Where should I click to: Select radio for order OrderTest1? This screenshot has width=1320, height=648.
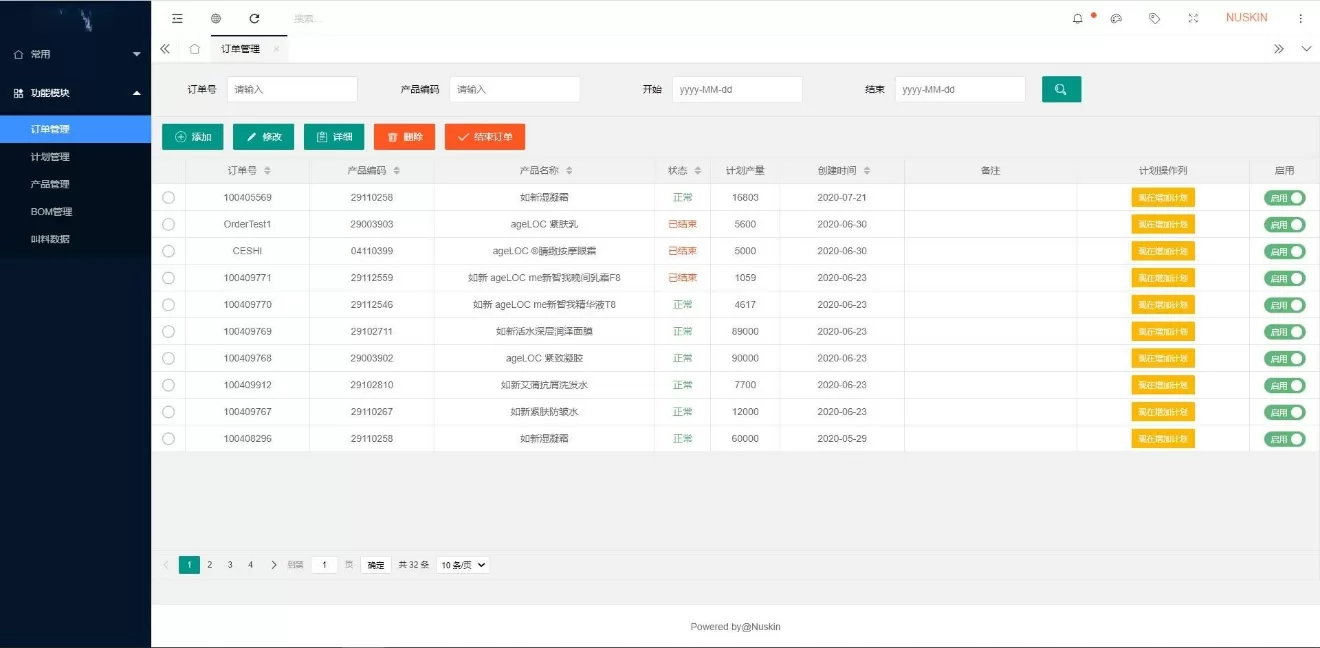pos(168,225)
